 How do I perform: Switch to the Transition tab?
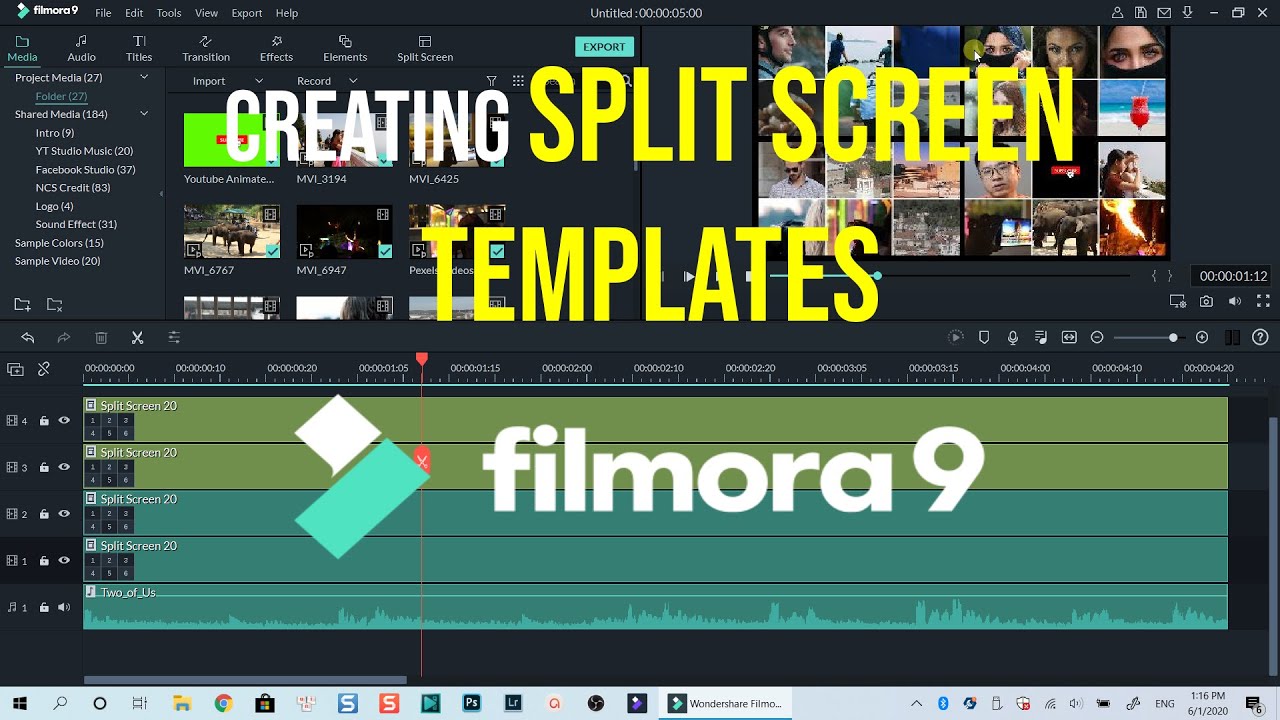(206, 48)
